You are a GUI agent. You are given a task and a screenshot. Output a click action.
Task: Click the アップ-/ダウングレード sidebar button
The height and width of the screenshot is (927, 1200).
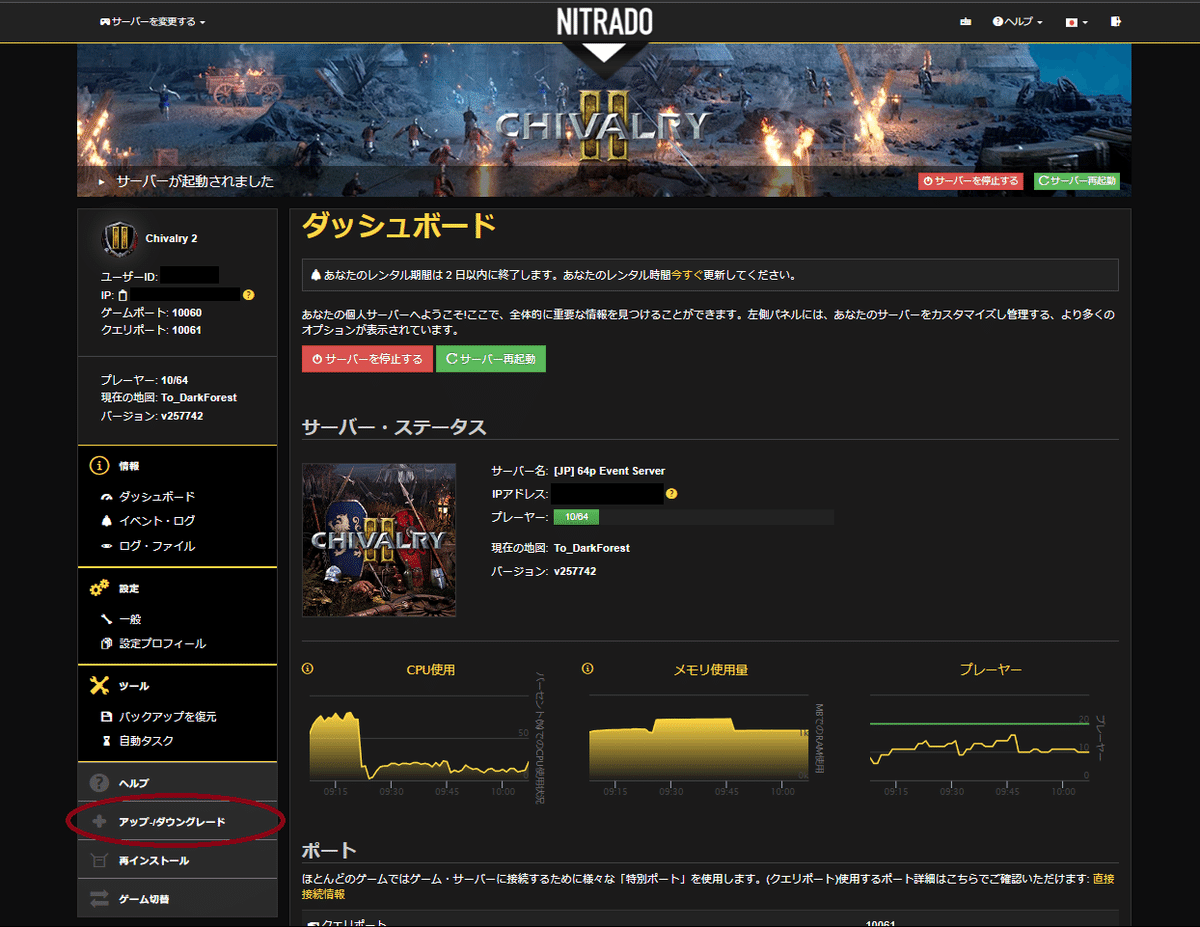pyautogui.click(x=177, y=822)
